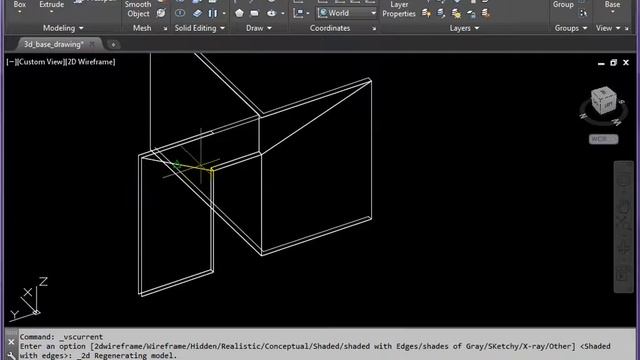Click the UCS axis icon in viewport
The width and height of the screenshot is (640, 360).
click(29, 299)
